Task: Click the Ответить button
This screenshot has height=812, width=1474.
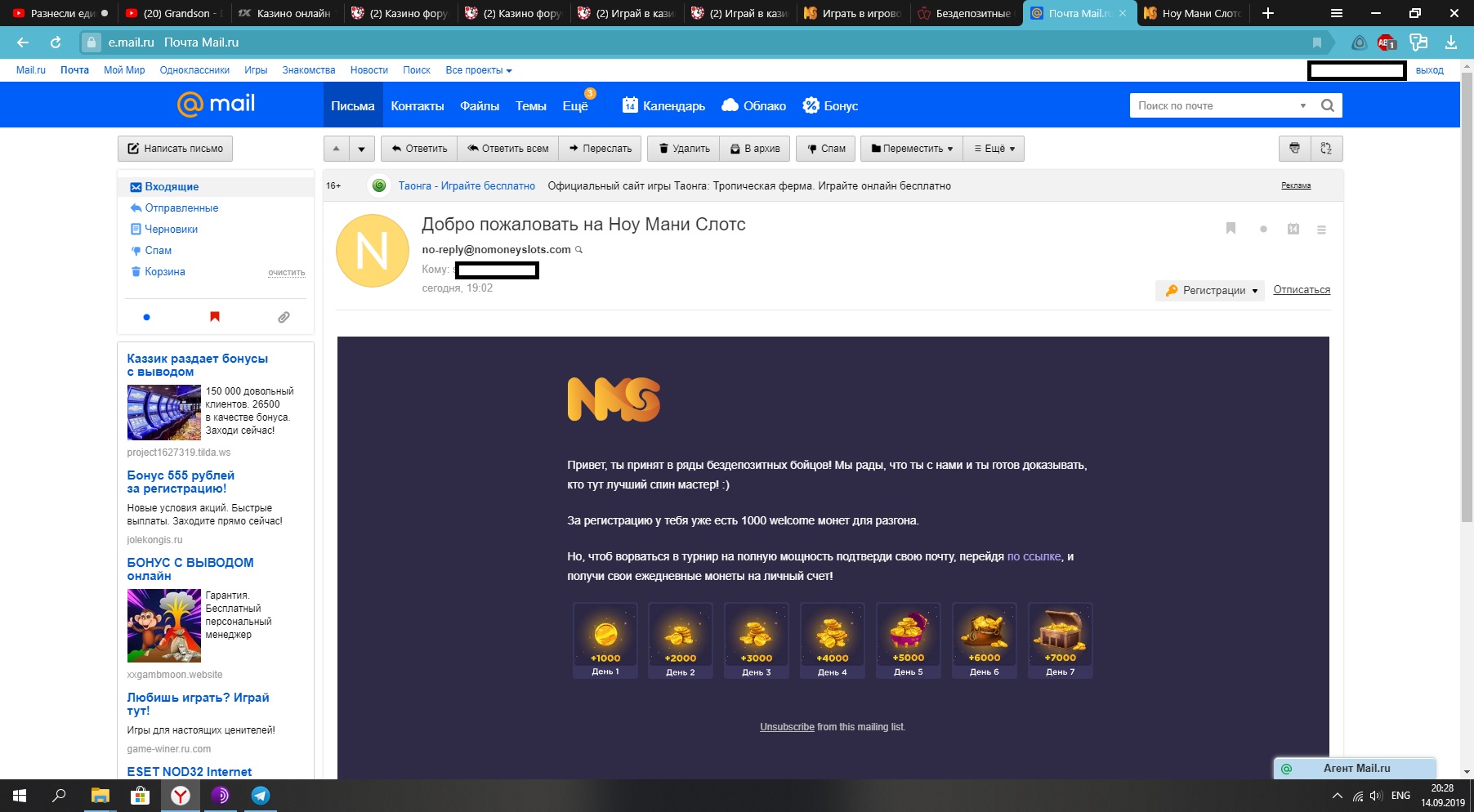Action: (419, 149)
